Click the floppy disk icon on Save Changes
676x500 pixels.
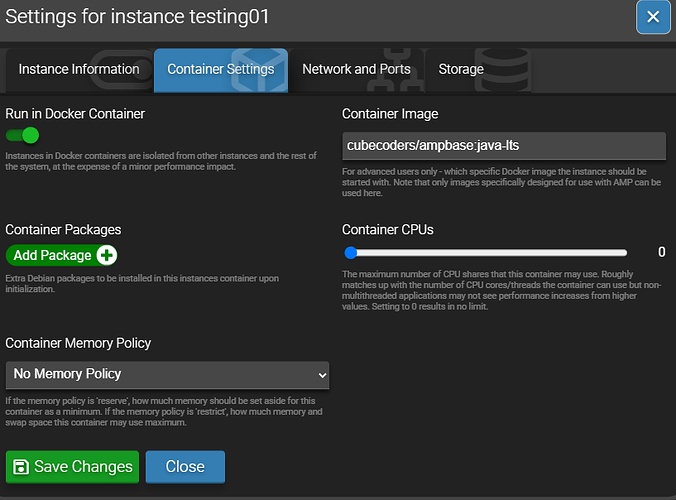(x=20, y=467)
